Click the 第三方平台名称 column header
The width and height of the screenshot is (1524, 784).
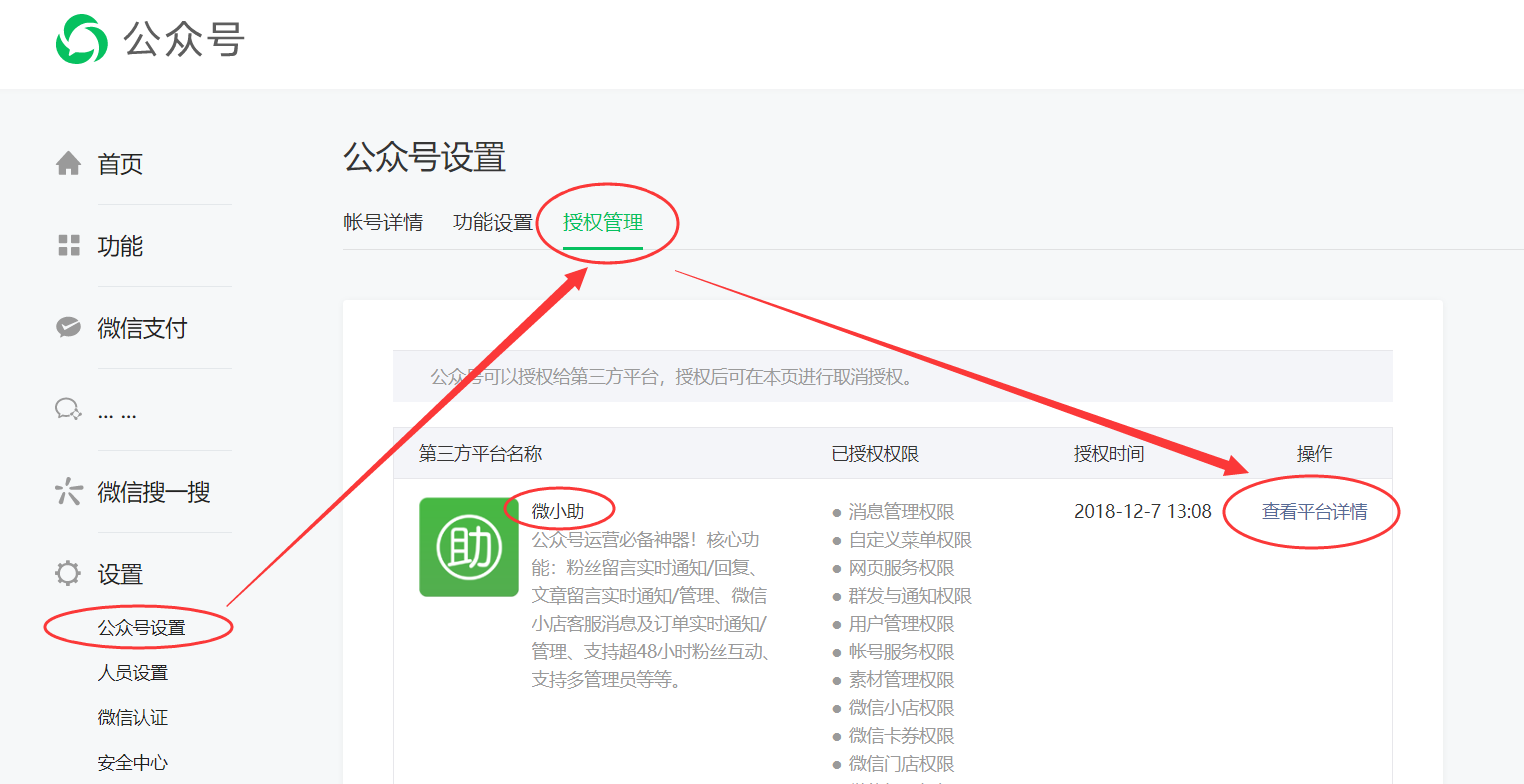coord(480,453)
